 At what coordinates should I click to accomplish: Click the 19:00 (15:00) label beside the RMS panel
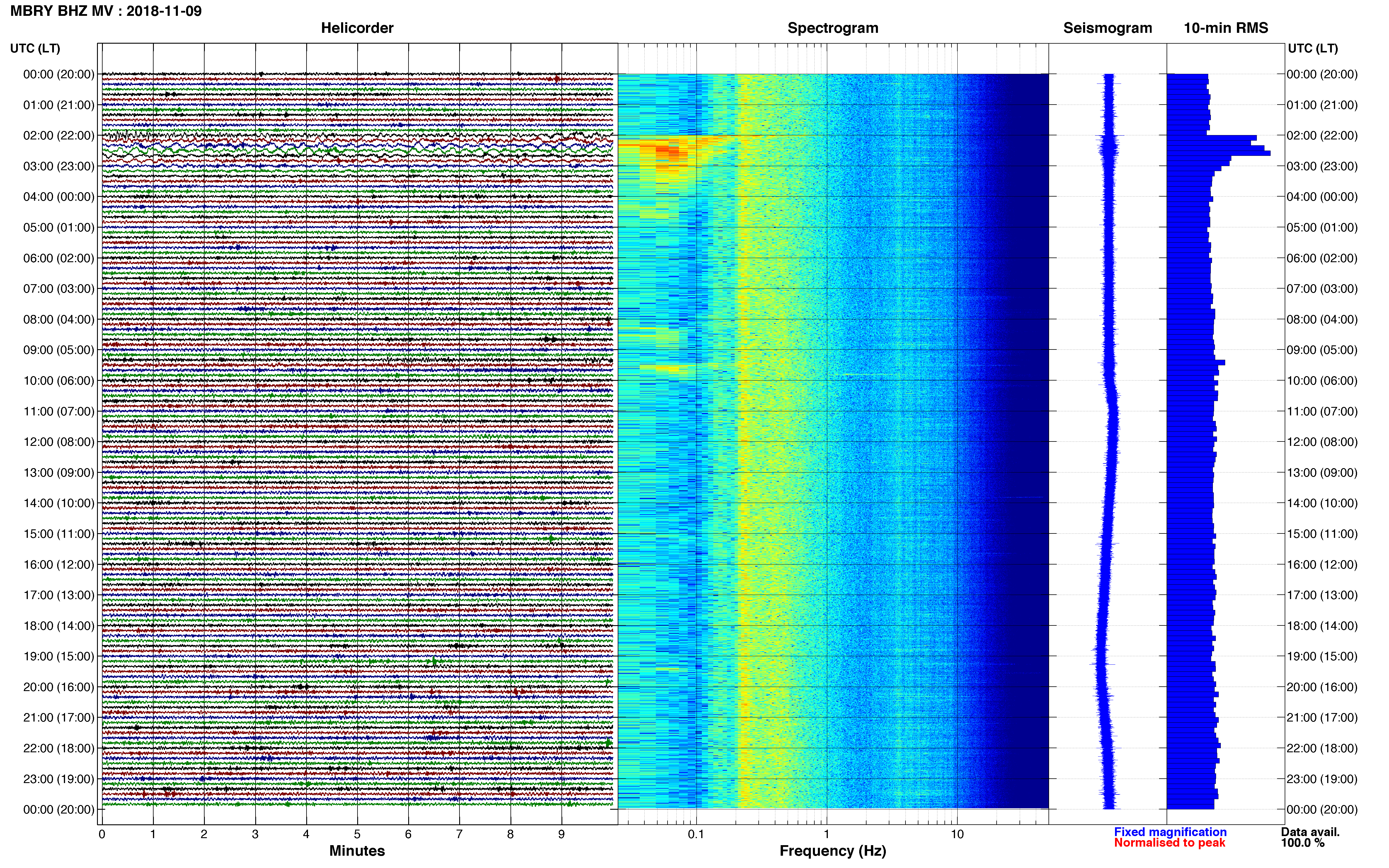pos(1322,656)
